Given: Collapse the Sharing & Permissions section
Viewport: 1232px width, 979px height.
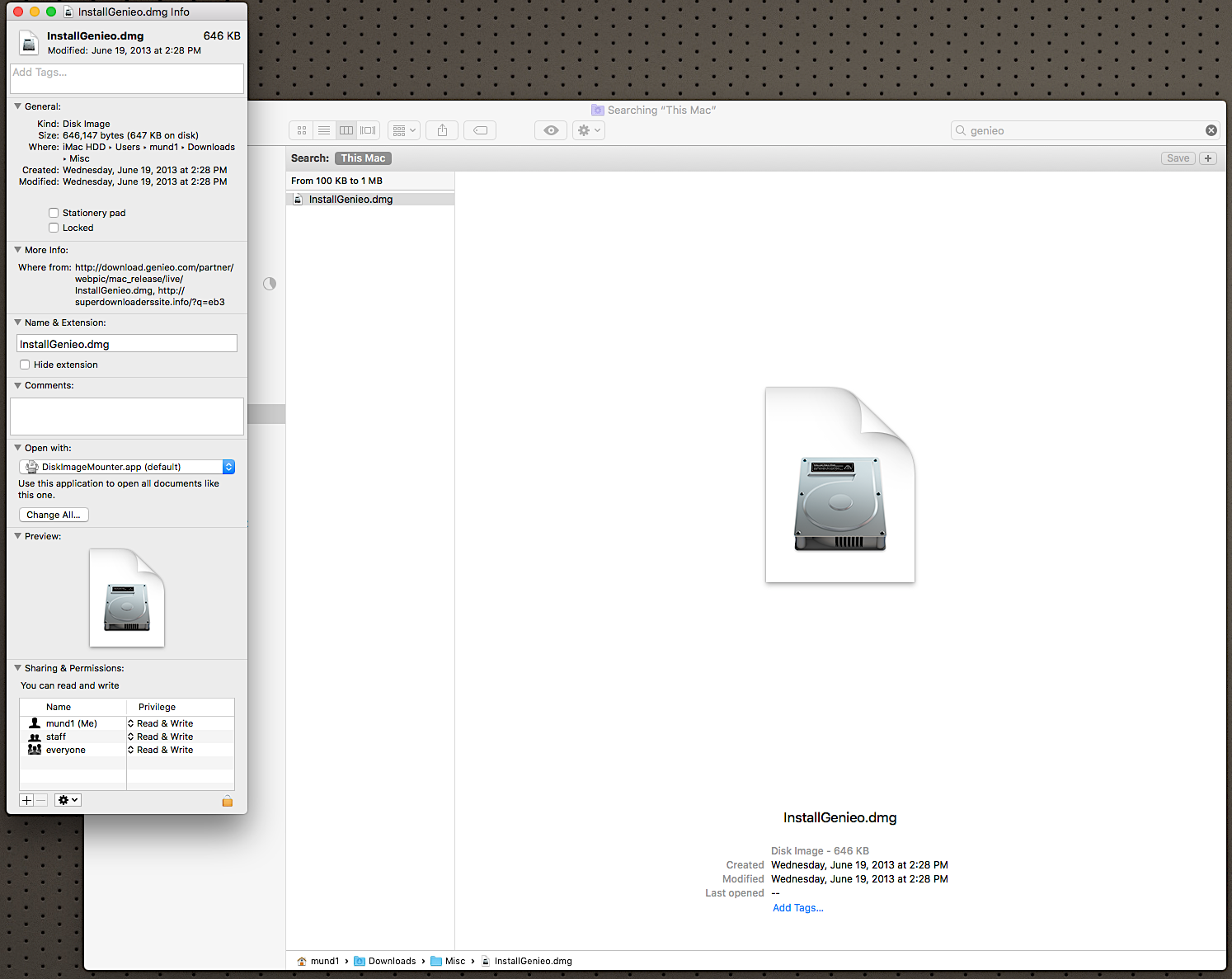Looking at the screenshot, I should (18, 668).
